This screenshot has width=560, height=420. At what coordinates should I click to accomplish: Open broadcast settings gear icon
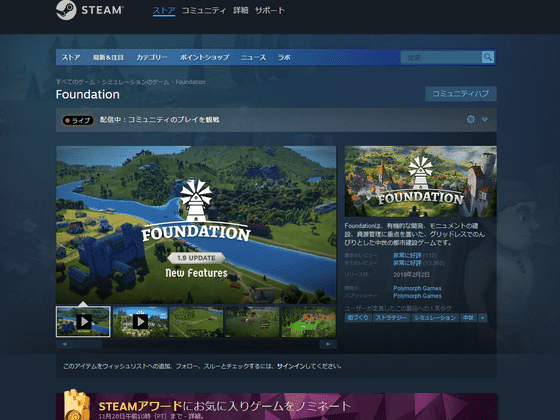tap(471, 119)
